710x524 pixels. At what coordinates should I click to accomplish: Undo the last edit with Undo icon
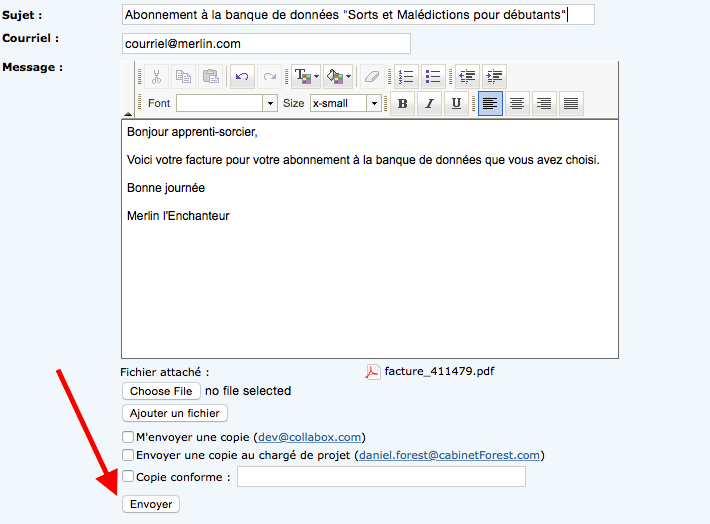click(242, 77)
